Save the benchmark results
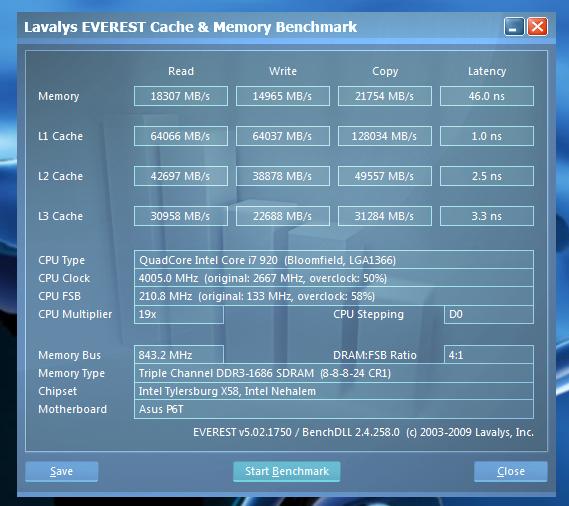 click(x=62, y=471)
